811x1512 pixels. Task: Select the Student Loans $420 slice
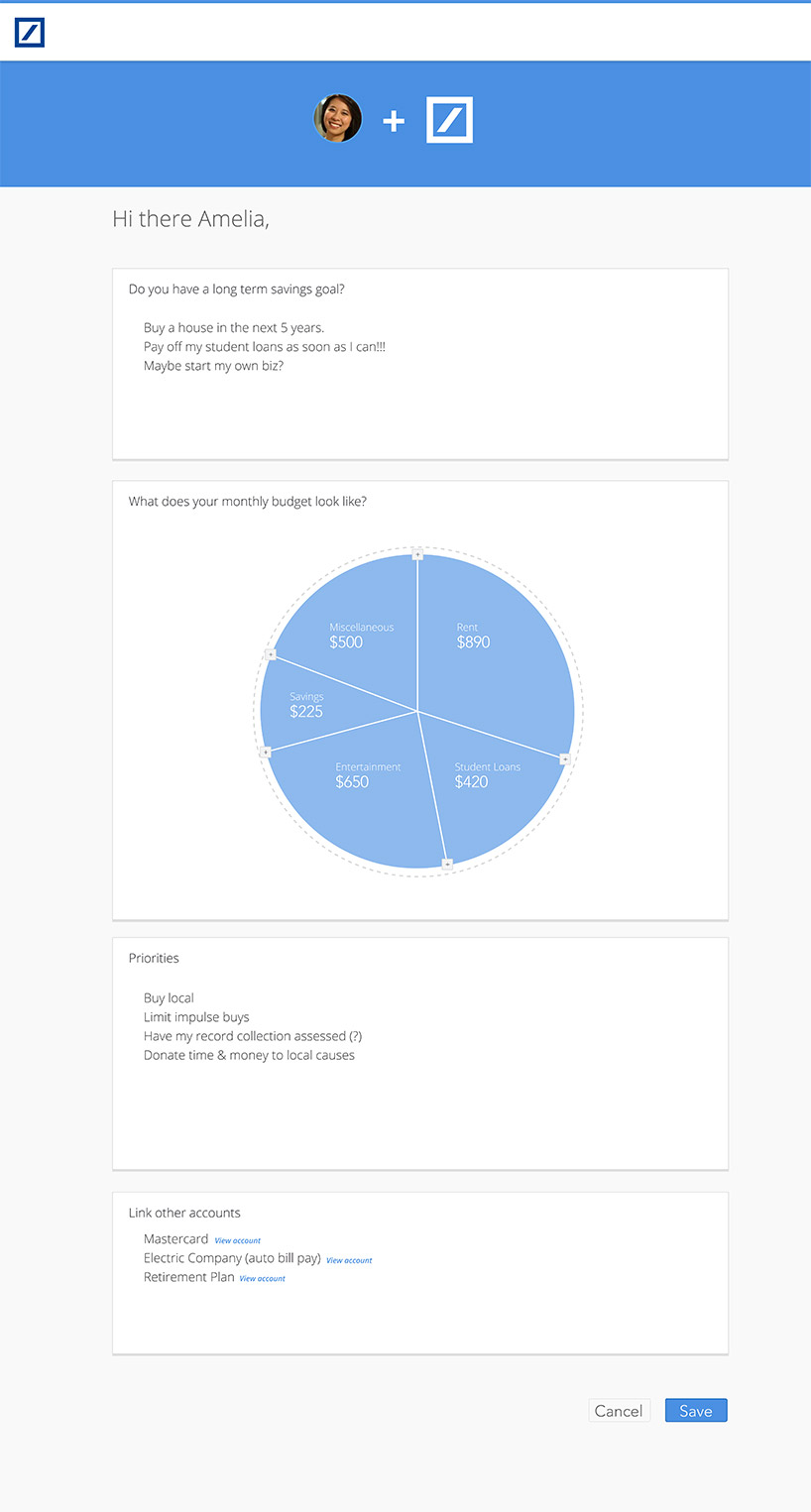(486, 783)
